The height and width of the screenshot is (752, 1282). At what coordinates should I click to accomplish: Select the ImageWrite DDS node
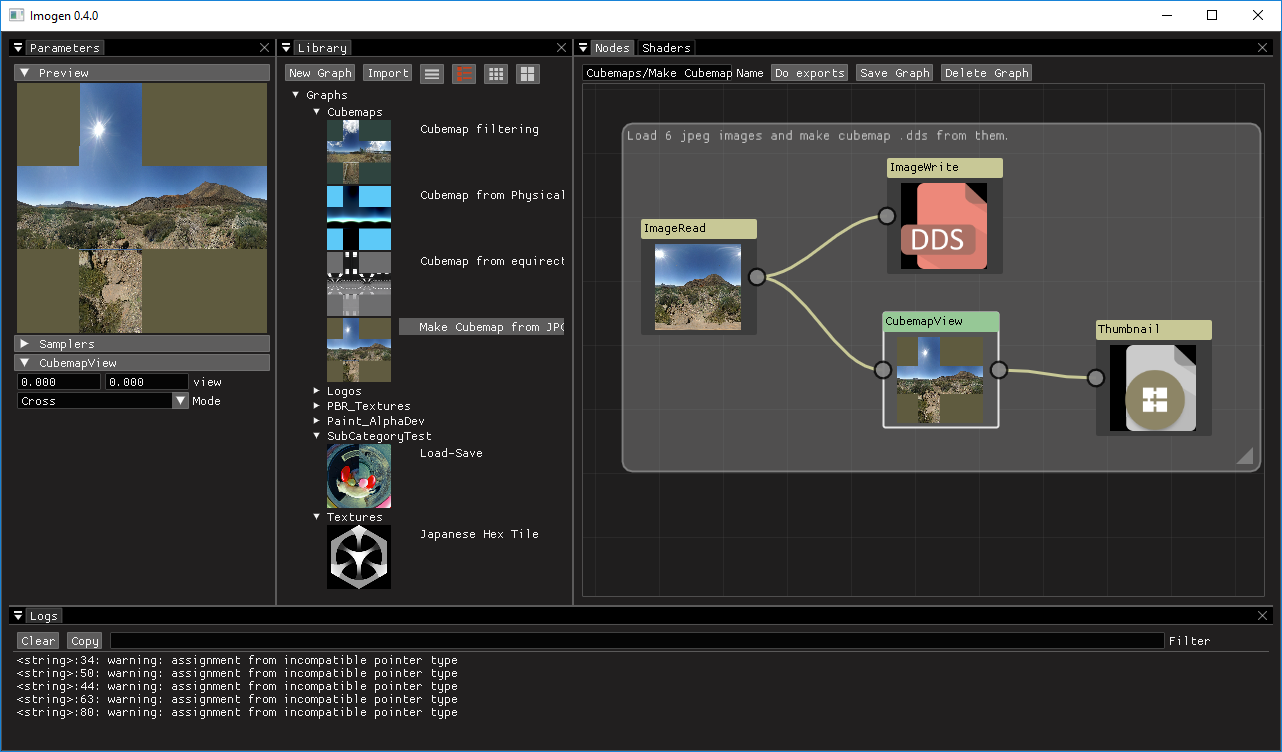[x=944, y=226]
